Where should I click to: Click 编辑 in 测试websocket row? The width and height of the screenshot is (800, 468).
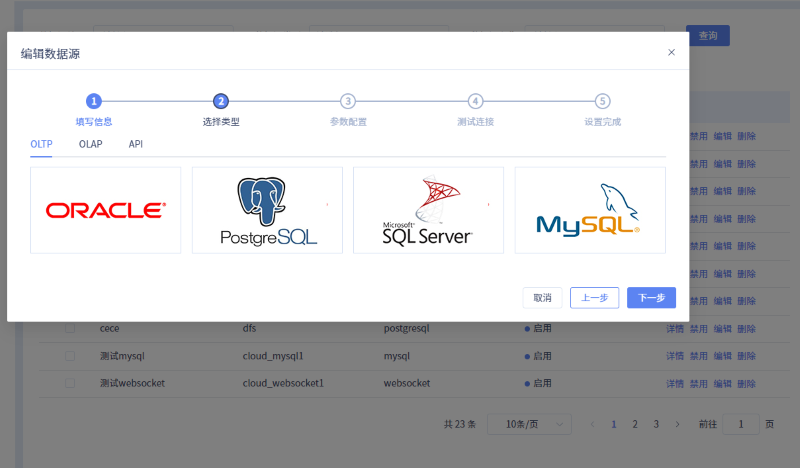pyautogui.click(x=722, y=384)
